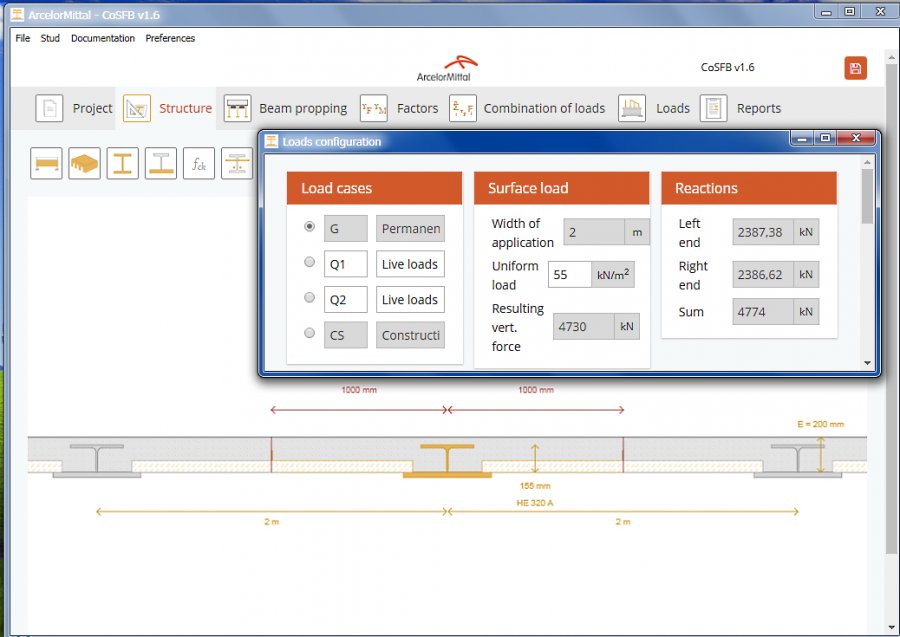Select the beam with bottom plate icon
The width and height of the screenshot is (900, 637).
tap(161, 164)
